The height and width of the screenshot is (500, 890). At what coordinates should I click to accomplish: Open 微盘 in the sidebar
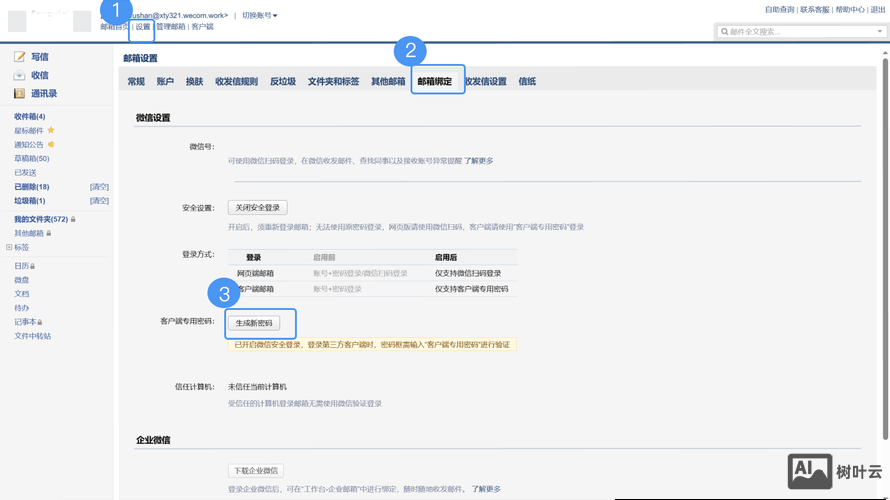tap(22, 280)
